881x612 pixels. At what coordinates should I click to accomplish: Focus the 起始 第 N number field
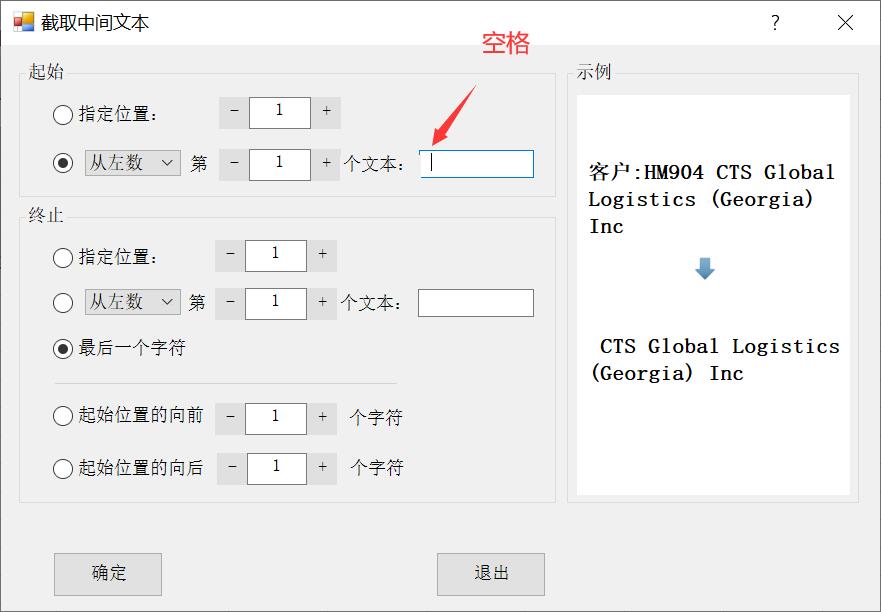(x=280, y=165)
